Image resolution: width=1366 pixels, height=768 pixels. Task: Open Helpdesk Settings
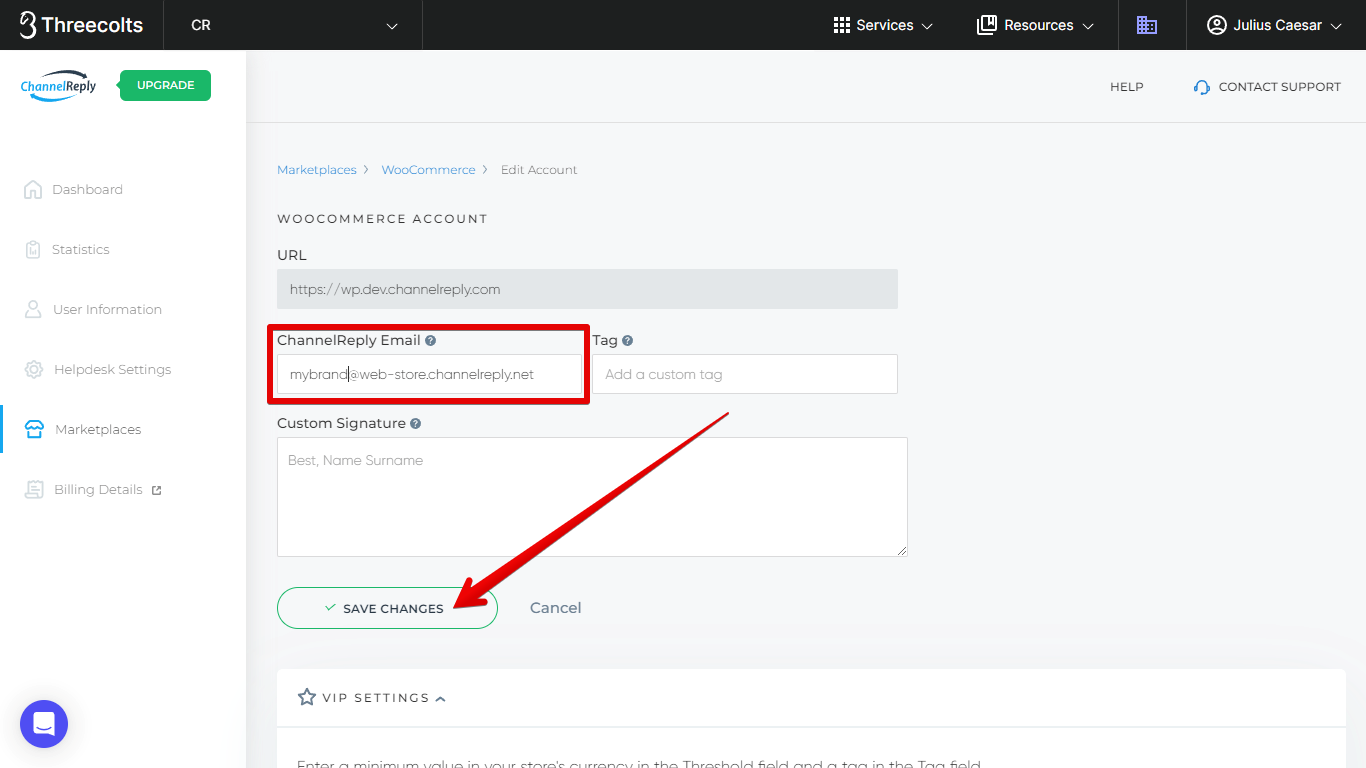(112, 369)
